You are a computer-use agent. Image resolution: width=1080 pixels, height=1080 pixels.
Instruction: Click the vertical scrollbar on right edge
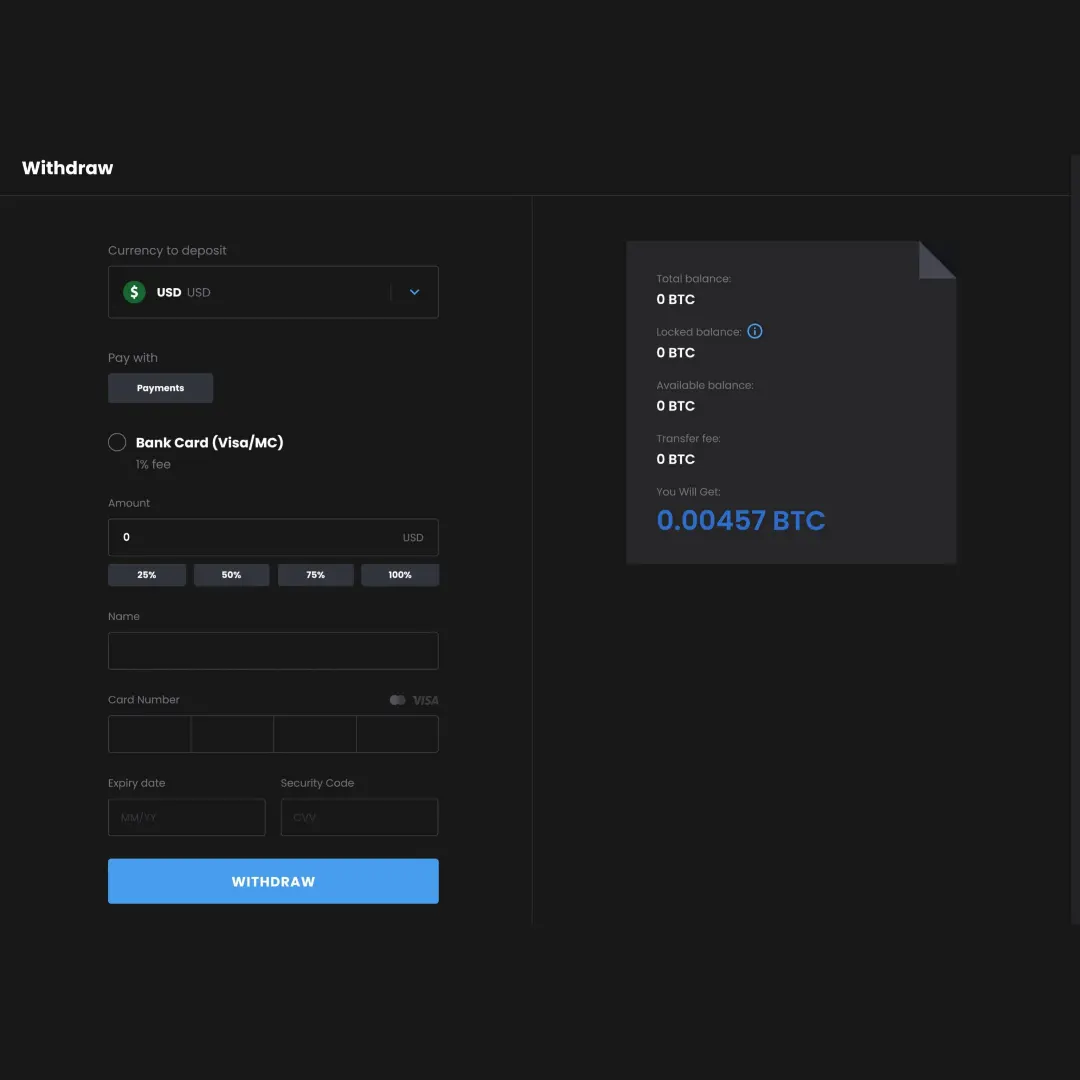pyautogui.click(x=1075, y=540)
